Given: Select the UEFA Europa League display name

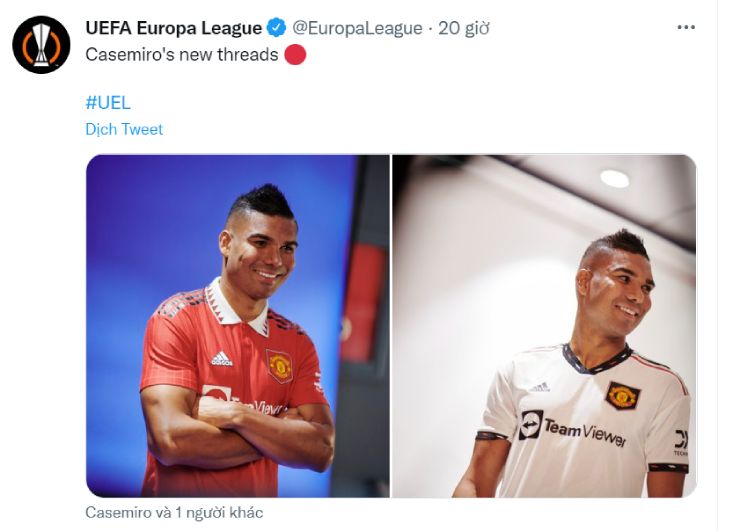Looking at the screenshot, I should (x=174, y=28).
